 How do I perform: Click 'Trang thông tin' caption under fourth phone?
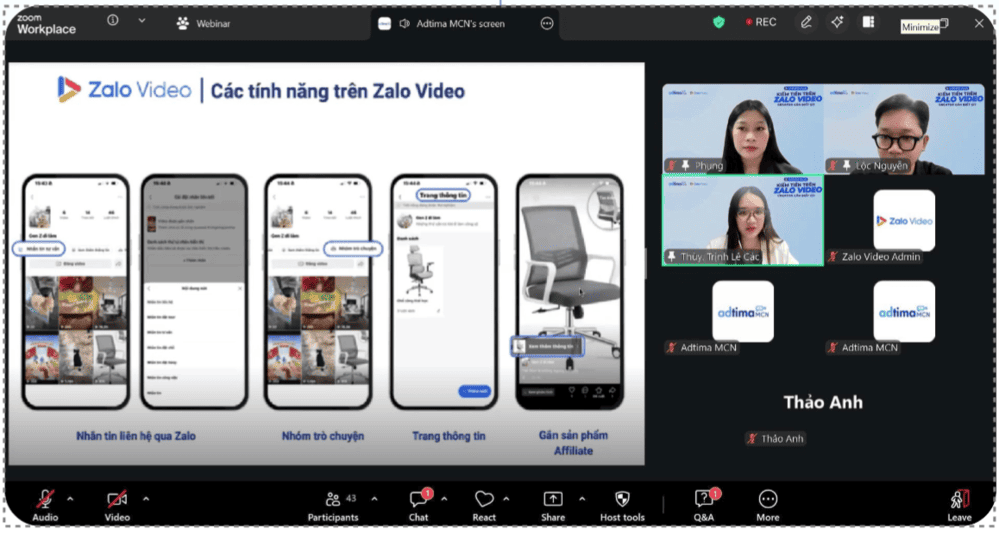tap(449, 436)
